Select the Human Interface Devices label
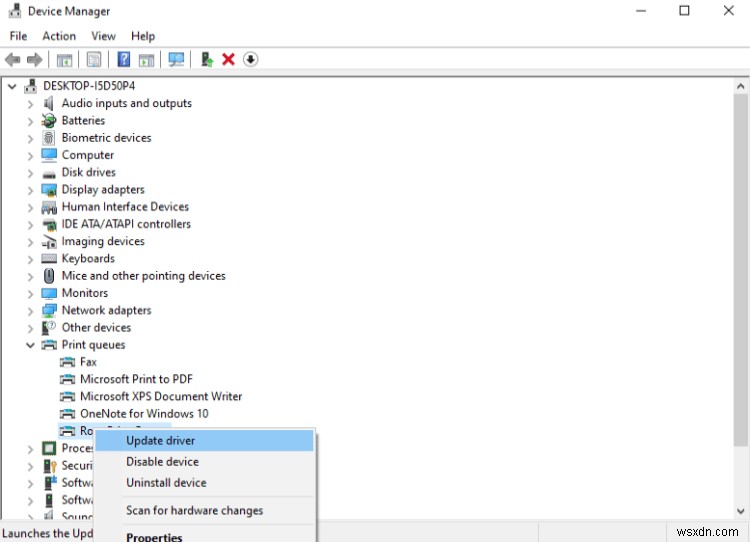This screenshot has width=750, height=542. pos(125,207)
